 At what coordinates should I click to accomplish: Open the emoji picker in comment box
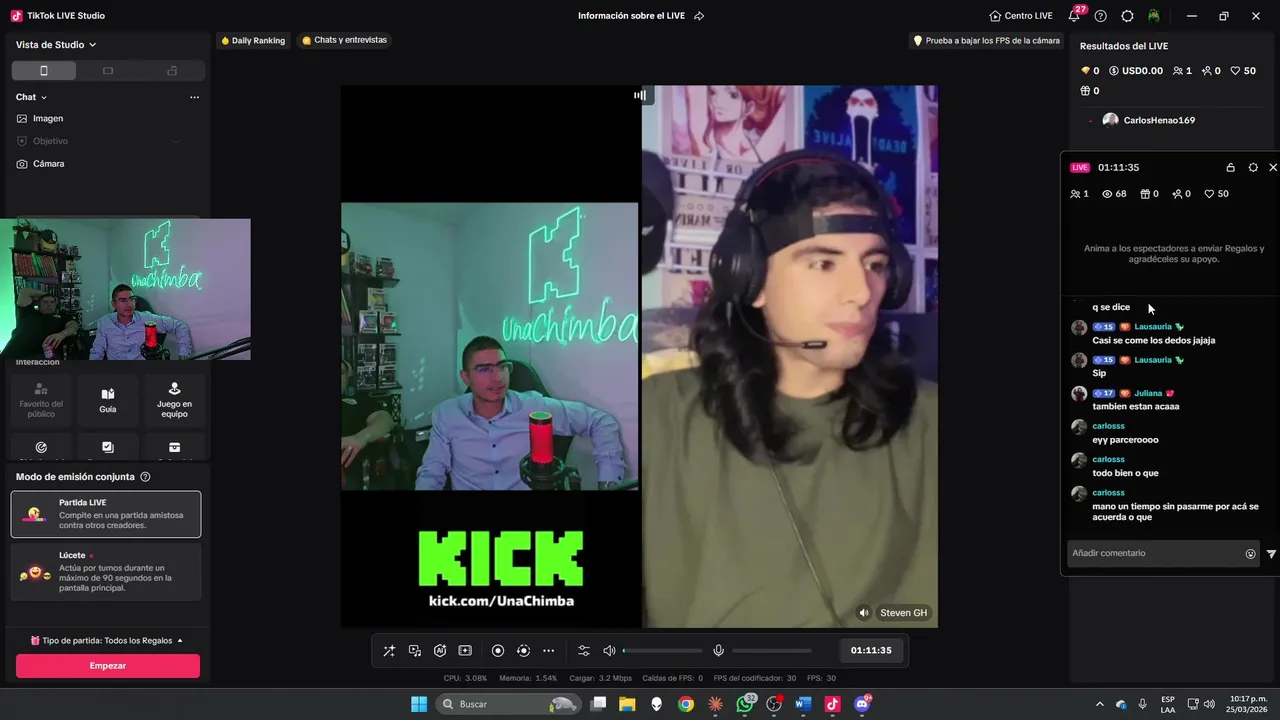point(1250,554)
